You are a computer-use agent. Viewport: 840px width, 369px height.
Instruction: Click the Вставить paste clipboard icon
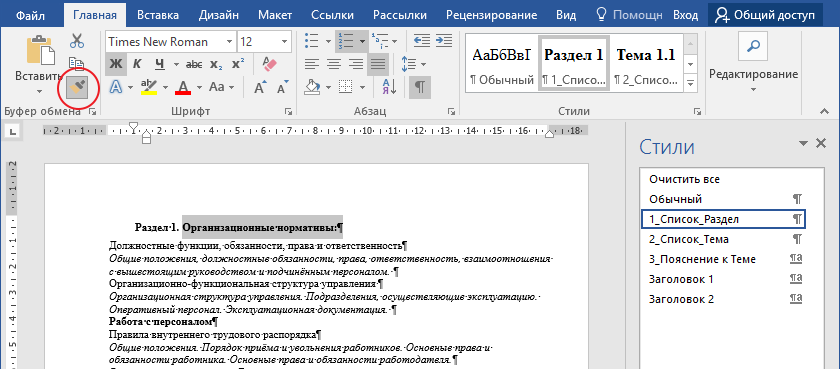click(40, 50)
